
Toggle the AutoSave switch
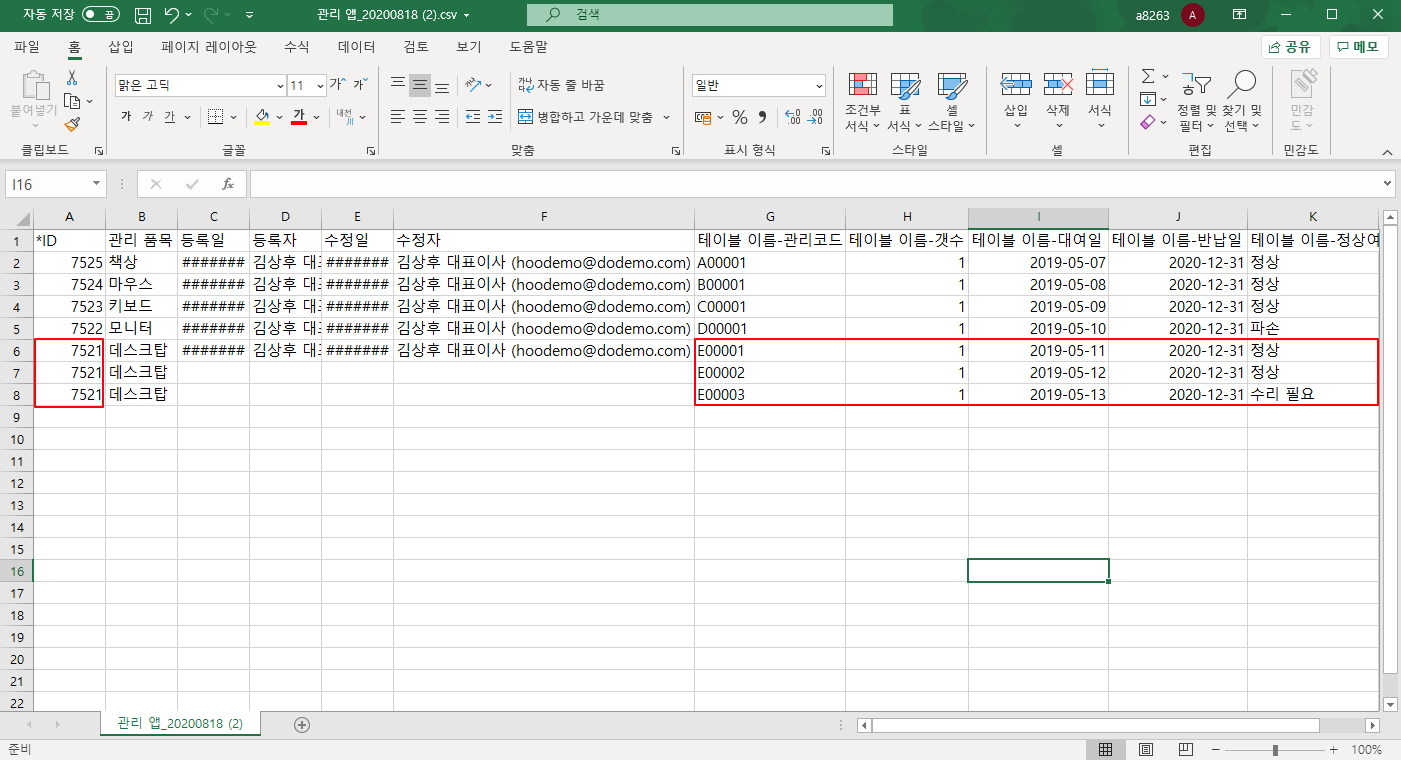tap(100, 15)
